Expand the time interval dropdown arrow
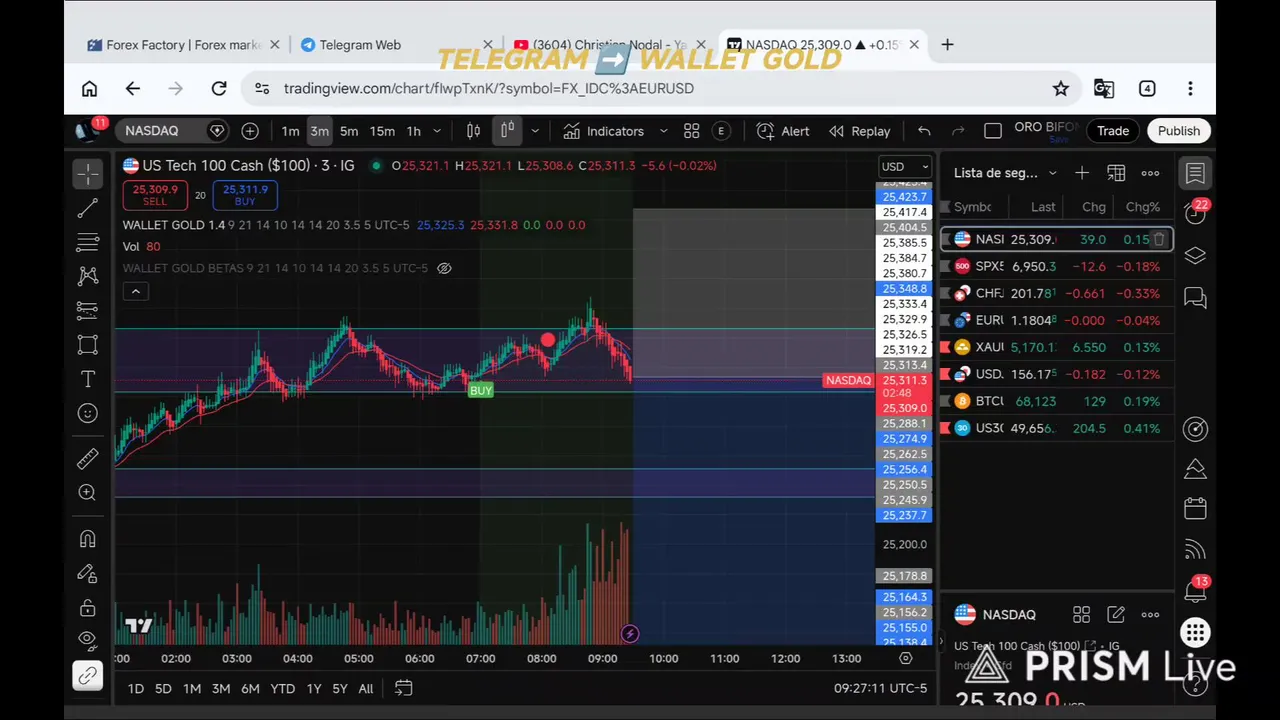The width and height of the screenshot is (1280, 720). click(436, 131)
